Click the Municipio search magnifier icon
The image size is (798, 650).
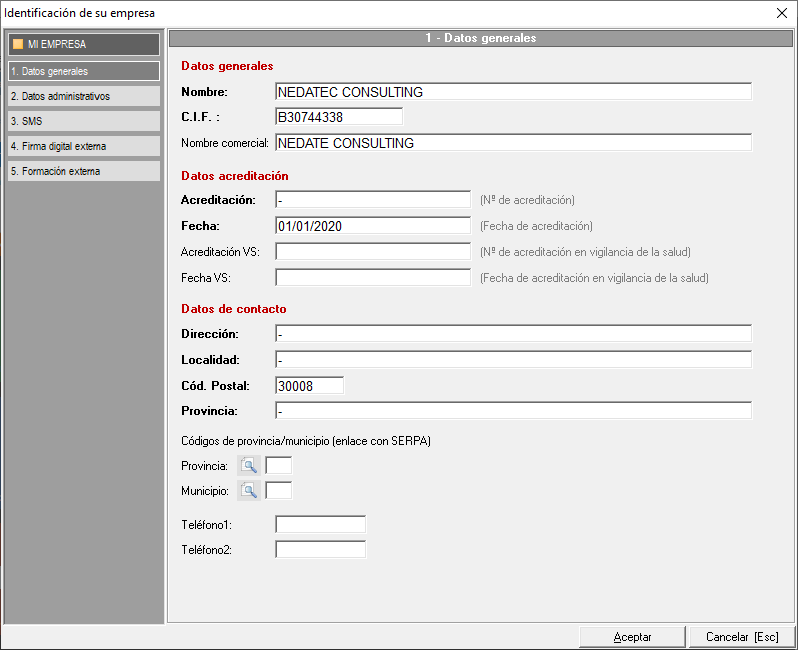[248, 490]
